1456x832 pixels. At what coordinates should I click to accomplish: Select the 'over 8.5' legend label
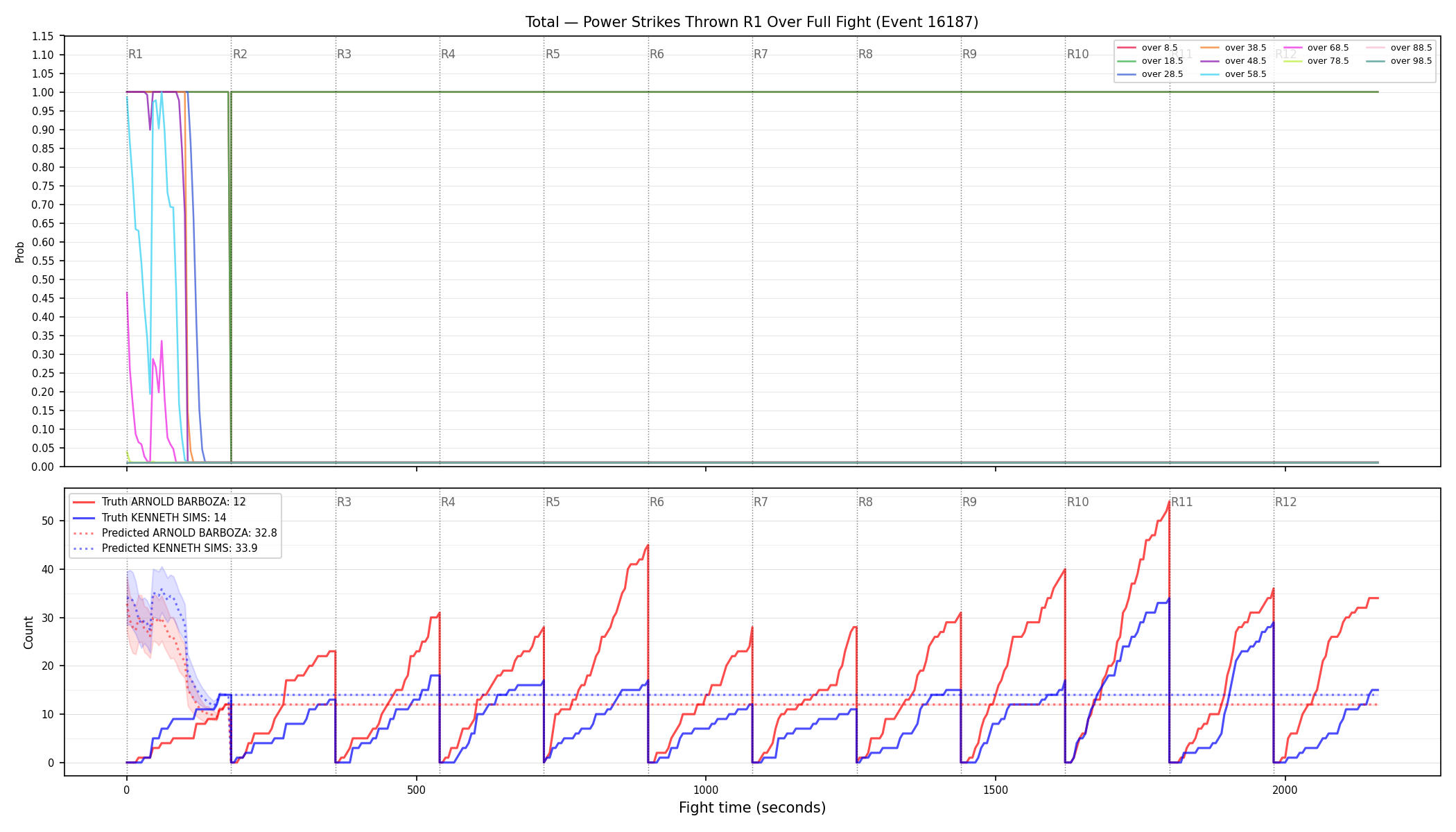(1160, 48)
